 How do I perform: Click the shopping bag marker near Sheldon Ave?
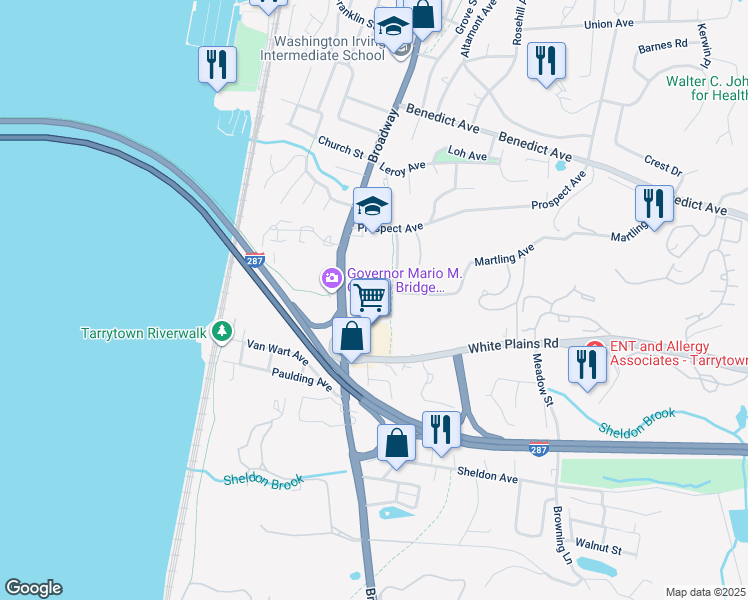tap(396, 445)
